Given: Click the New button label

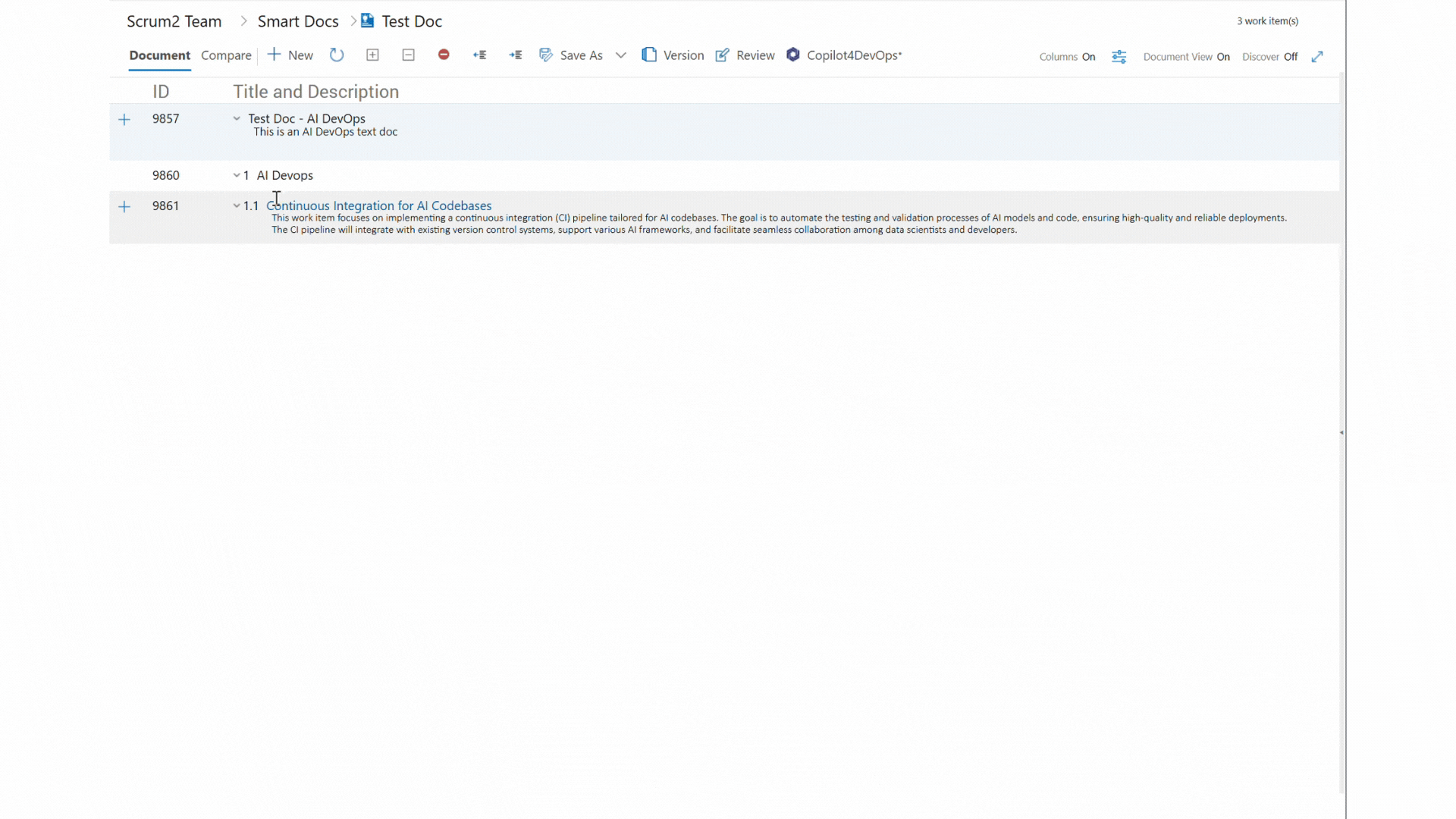Looking at the screenshot, I should click(x=300, y=55).
